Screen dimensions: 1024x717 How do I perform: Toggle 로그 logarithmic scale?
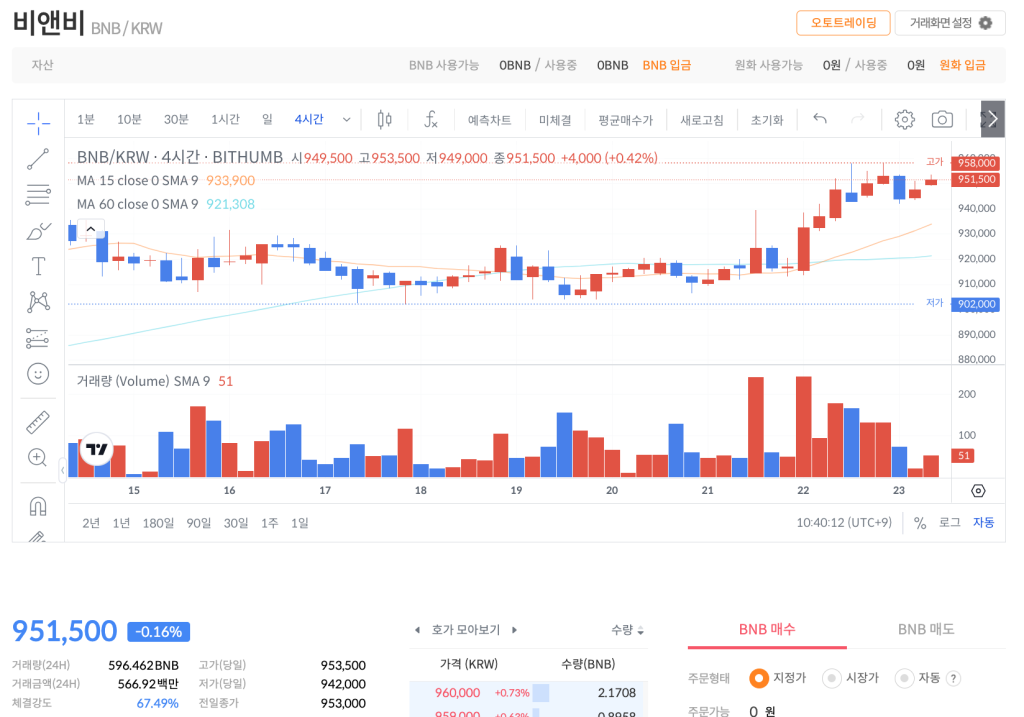(950, 522)
